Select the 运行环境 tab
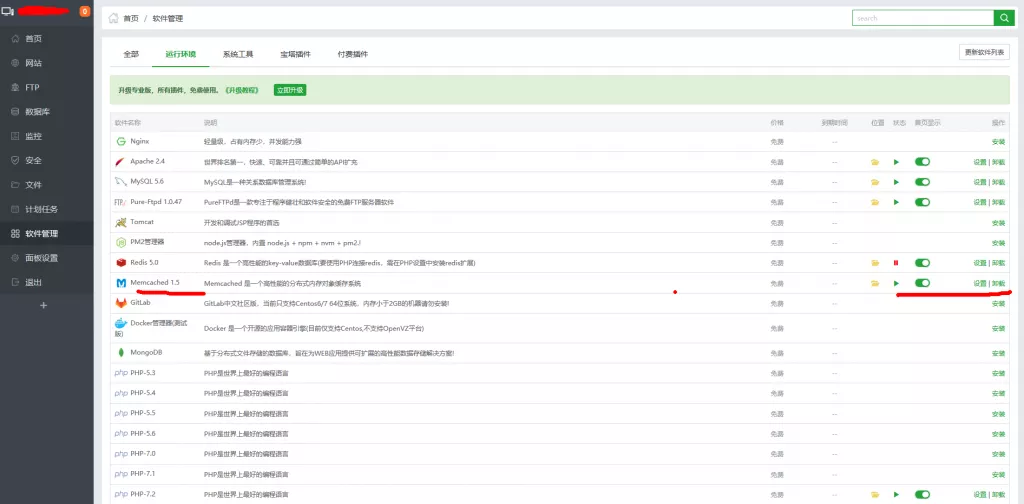Image resolution: width=1024 pixels, height=504 pixels. 181,54
